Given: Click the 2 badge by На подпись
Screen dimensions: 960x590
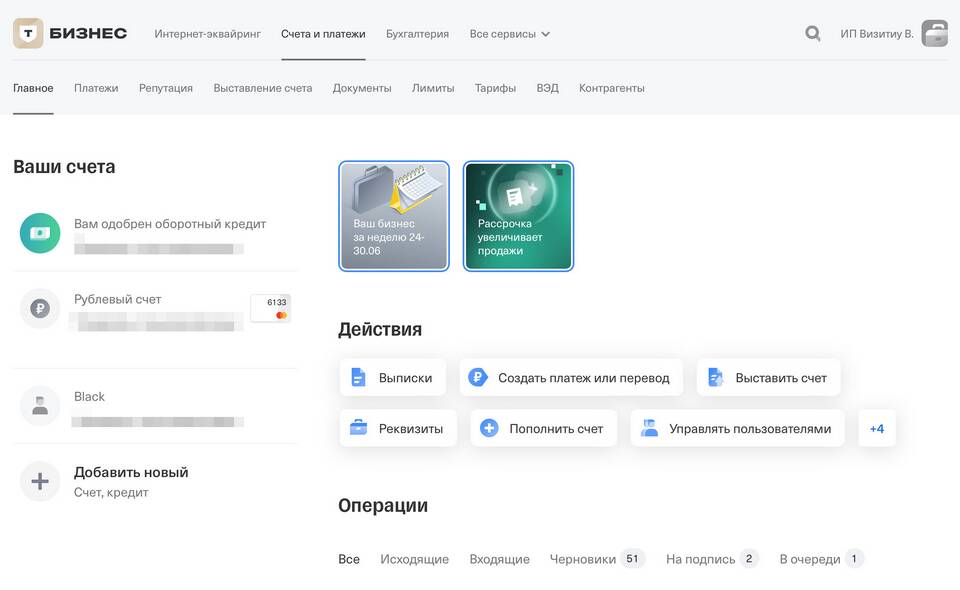Looking at the screenshot, I should point(749,558).
